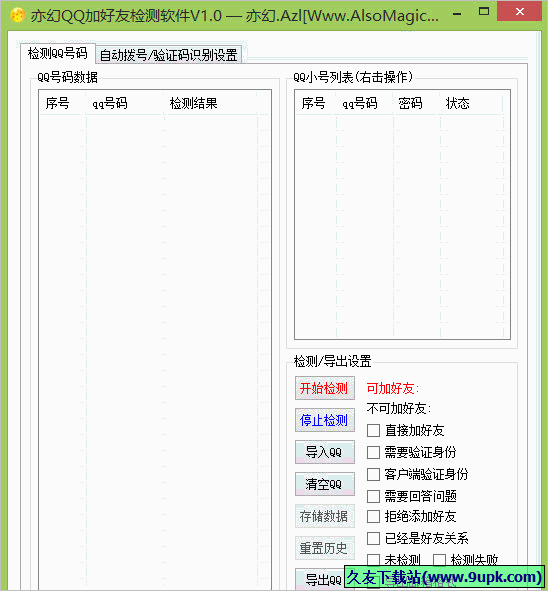Click qq号码 column header in QQ号码数据 list
This screenshot has width=548, height=591.
[x=125, y=103]
